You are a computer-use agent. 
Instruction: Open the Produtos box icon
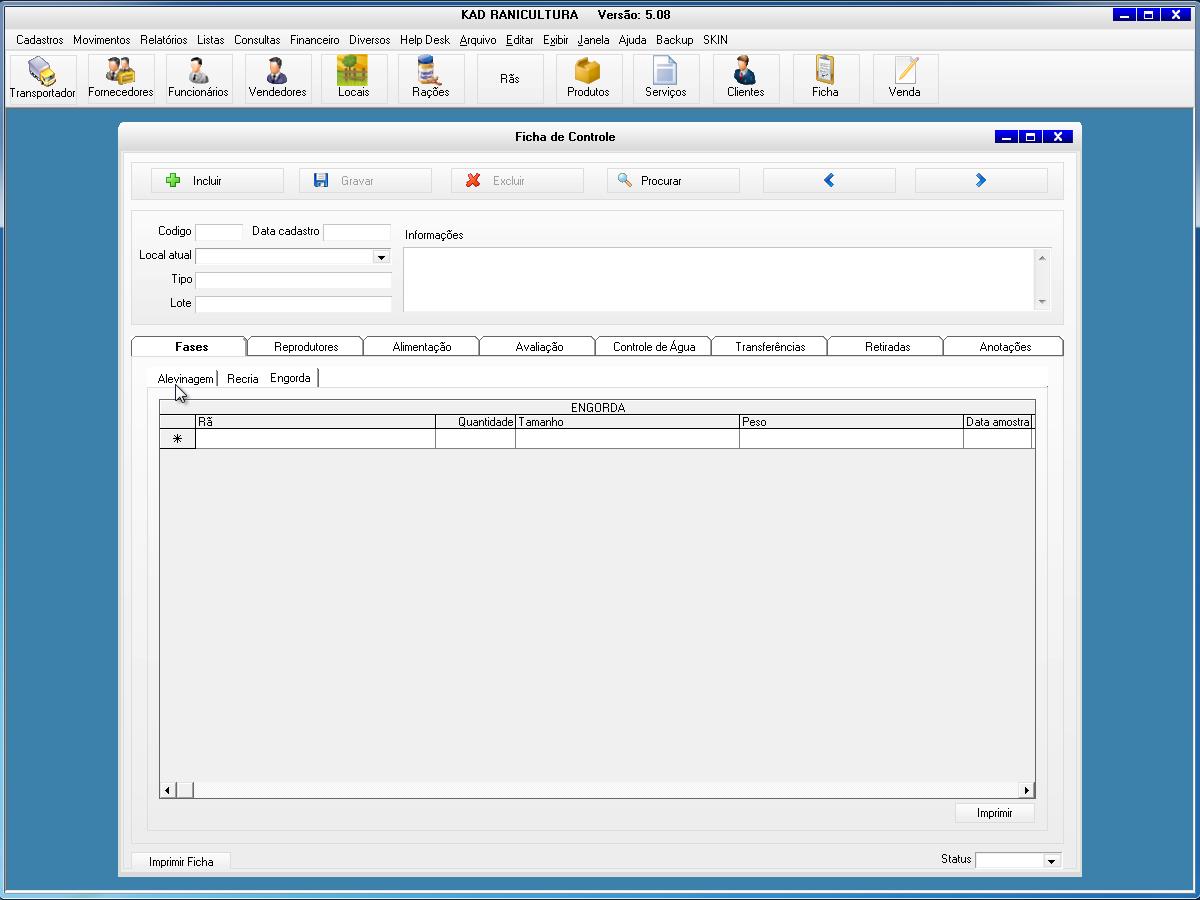click(x=588, y=78)
